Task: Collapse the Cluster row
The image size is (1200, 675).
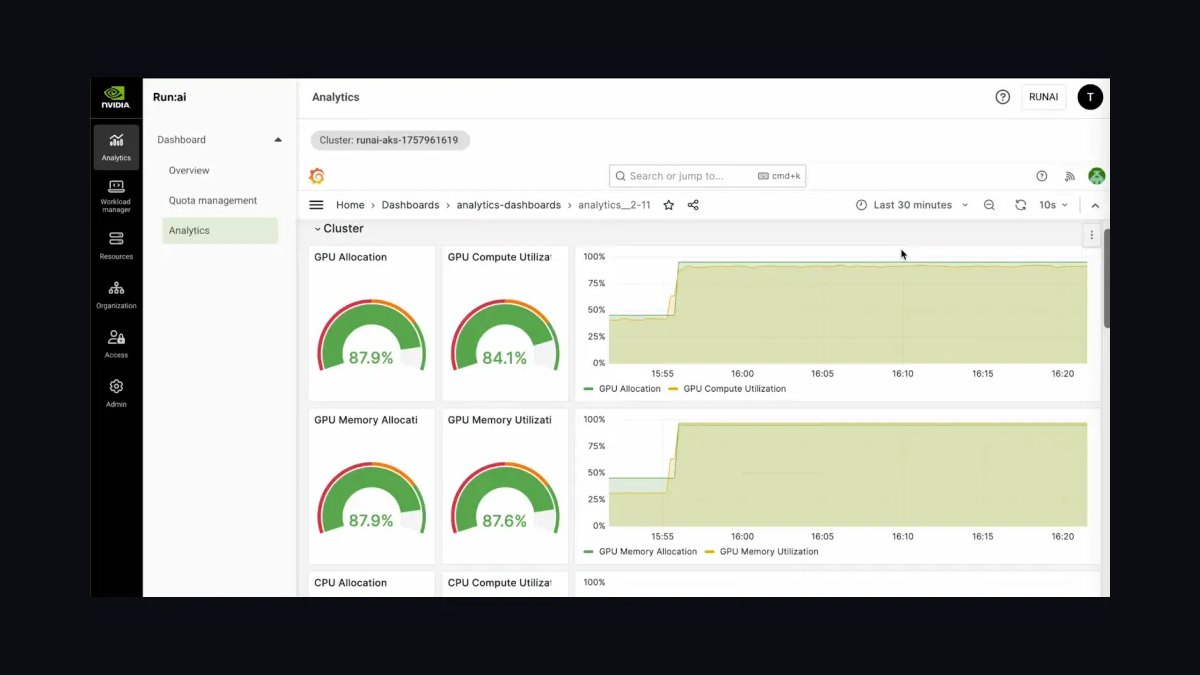Action: coord(338,229)
